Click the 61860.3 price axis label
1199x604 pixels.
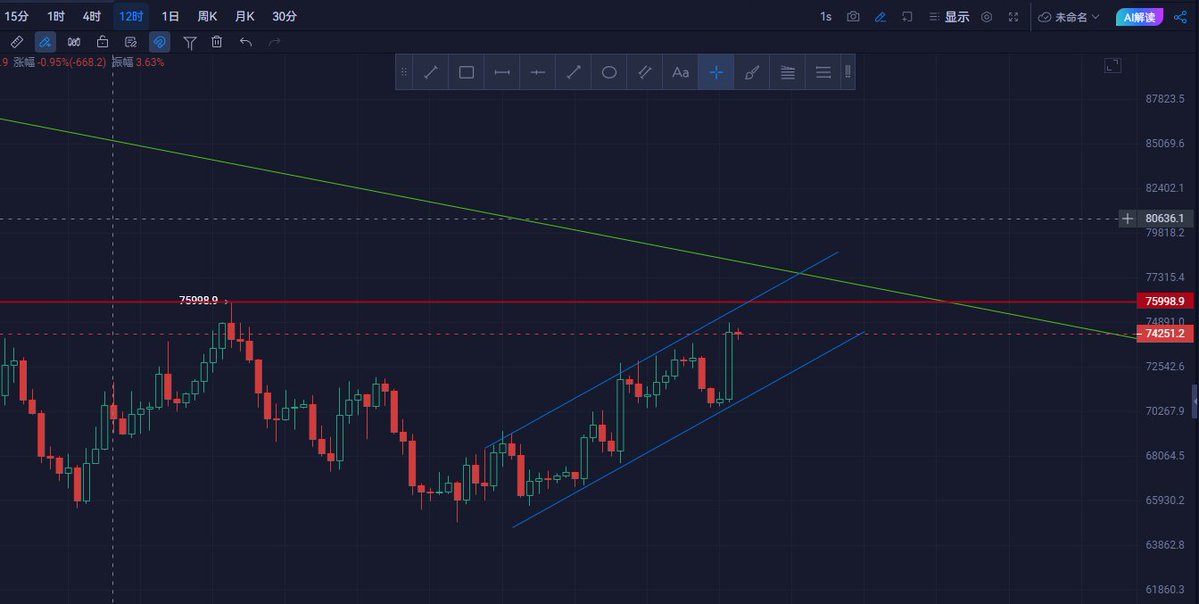1165,589
